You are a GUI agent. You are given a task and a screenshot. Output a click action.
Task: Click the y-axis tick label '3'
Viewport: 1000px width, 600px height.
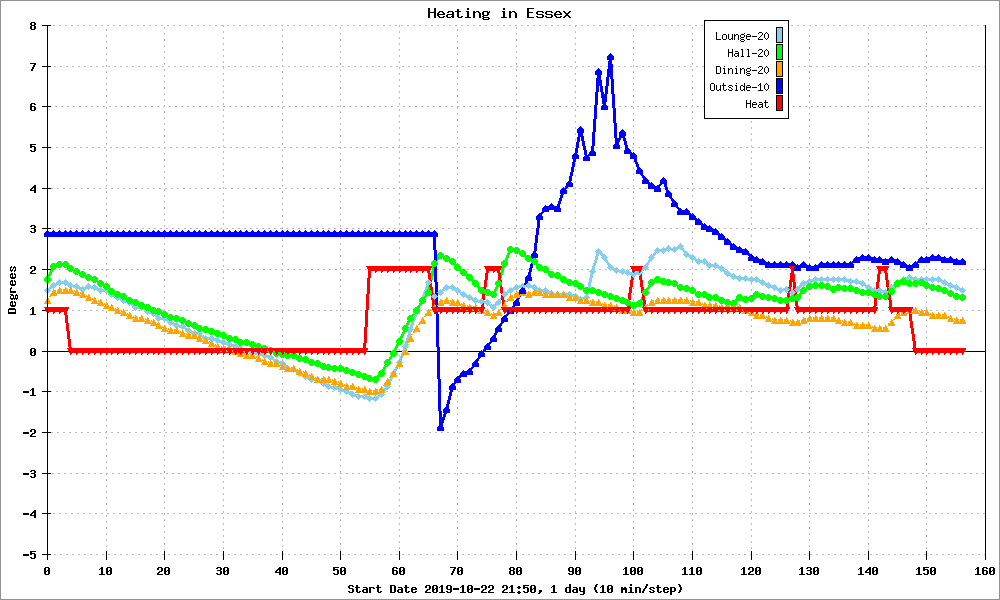pos(33,230)
